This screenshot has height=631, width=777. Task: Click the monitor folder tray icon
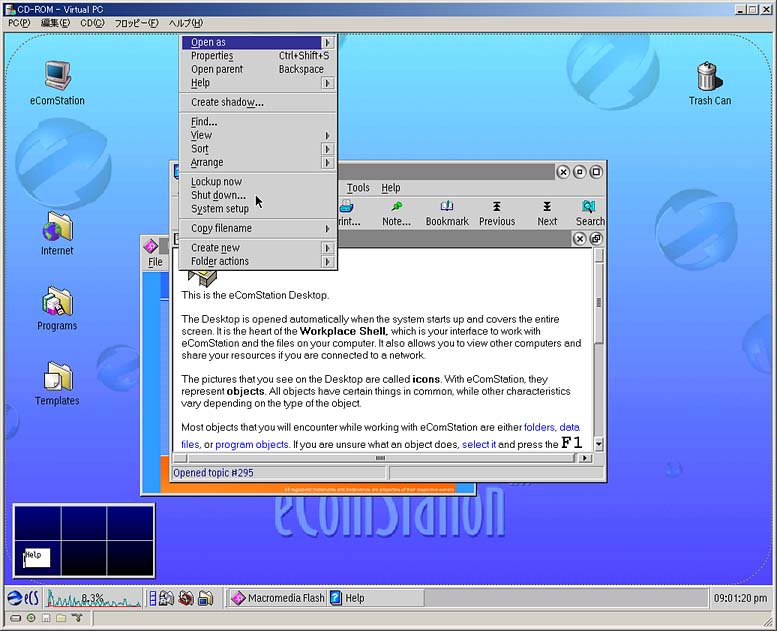point(205,599)
